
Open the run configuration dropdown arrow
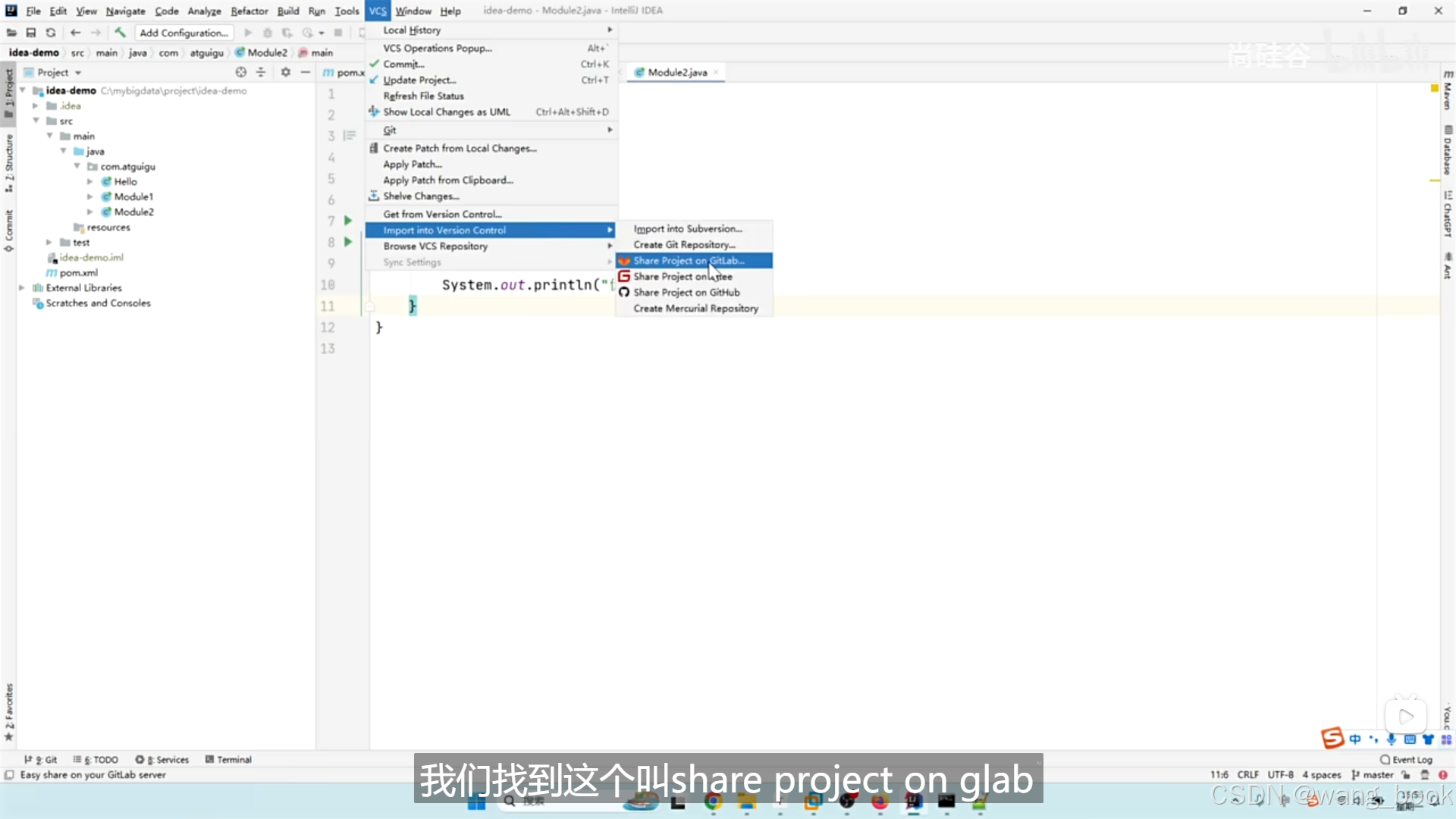pyautogui.click(x=322, y=33)
